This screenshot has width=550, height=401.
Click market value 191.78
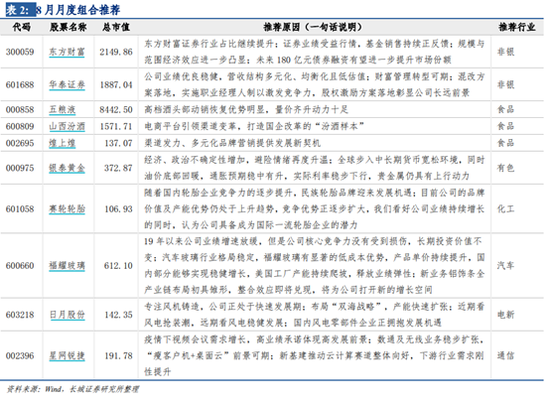tap(119, 356)
